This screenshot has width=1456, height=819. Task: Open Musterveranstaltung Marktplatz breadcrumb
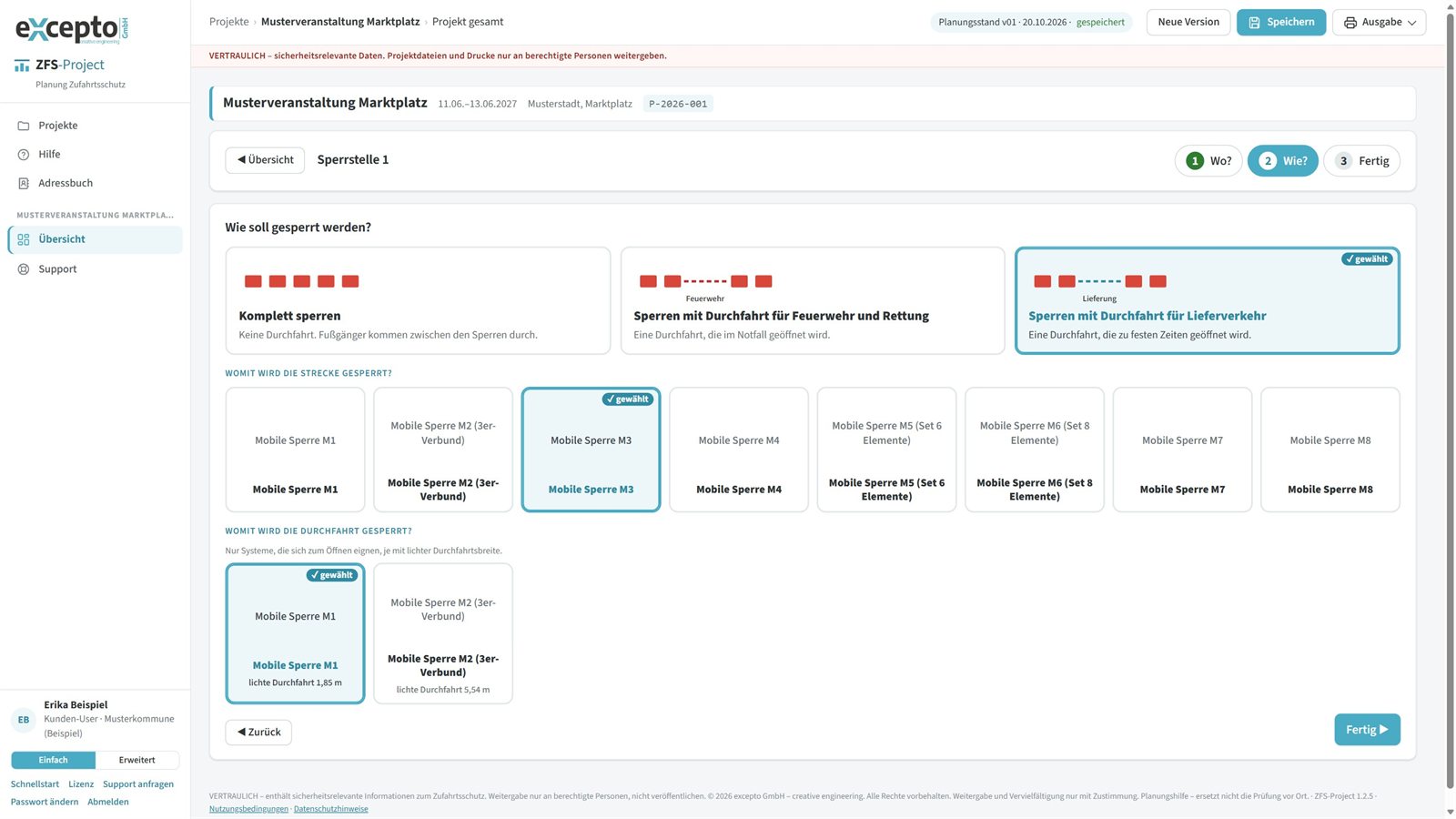pos(340,22)
